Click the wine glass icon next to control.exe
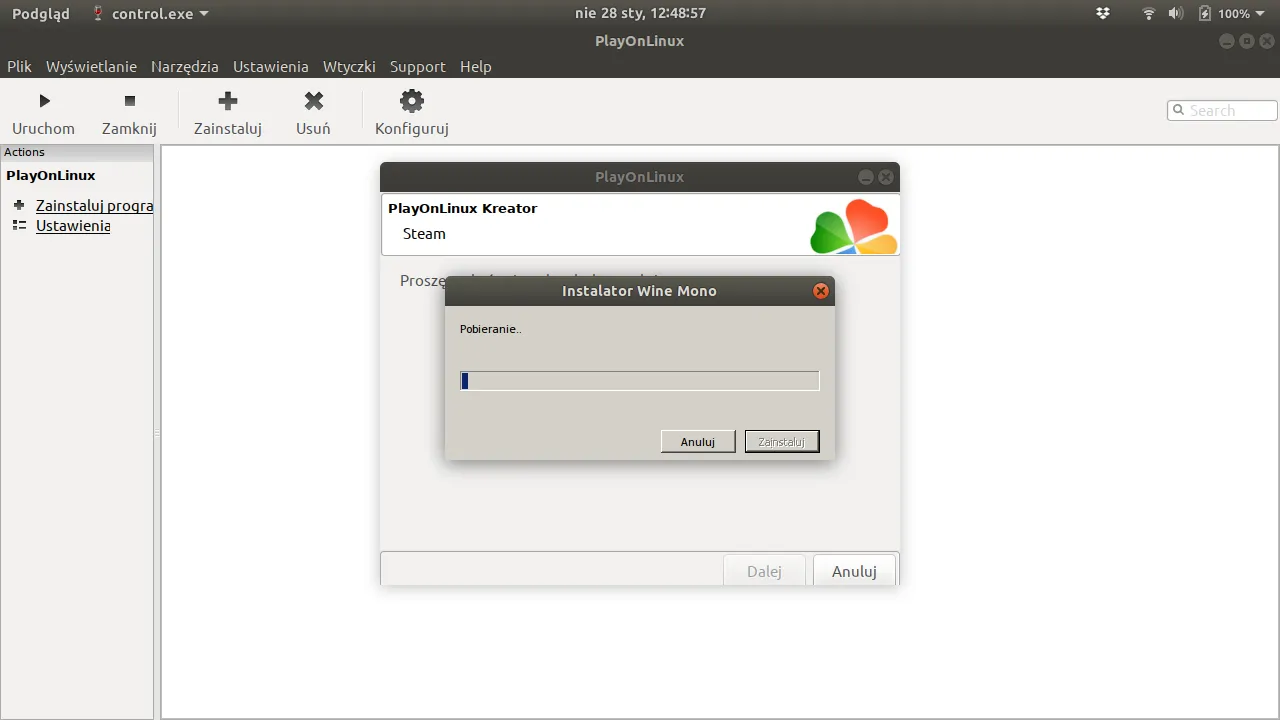The width and height of the screenshot is (1280, 720). (98, 13)
